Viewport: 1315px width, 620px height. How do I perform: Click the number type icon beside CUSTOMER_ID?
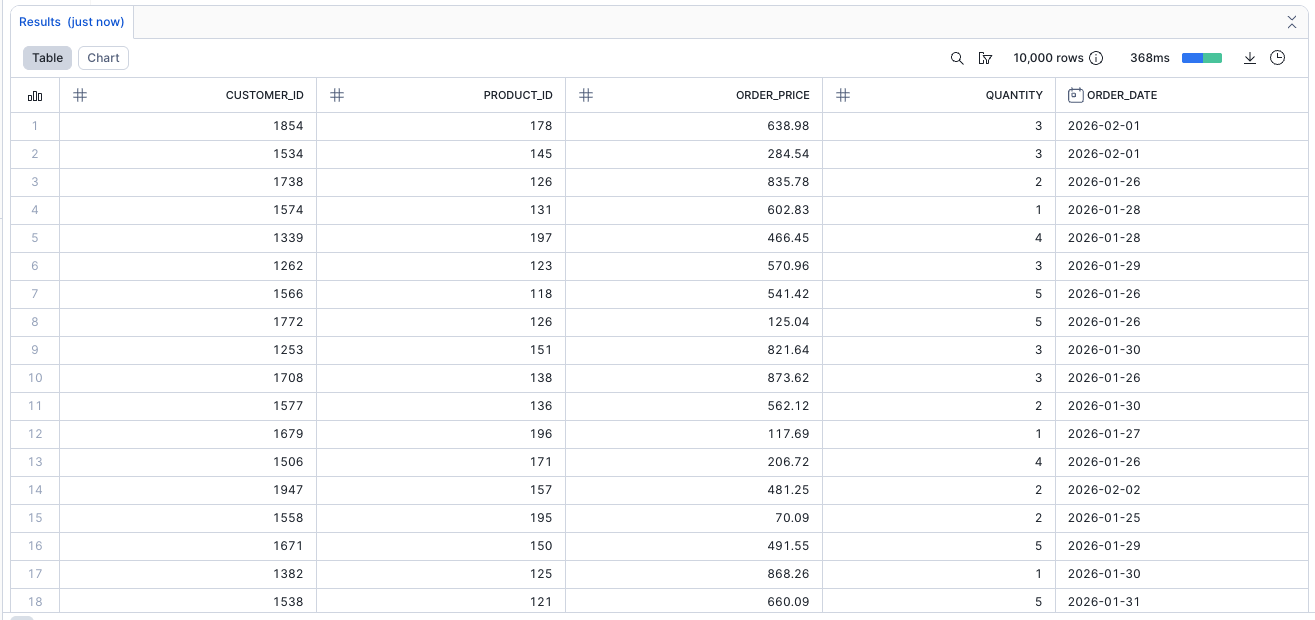click(x=80, y=95)
